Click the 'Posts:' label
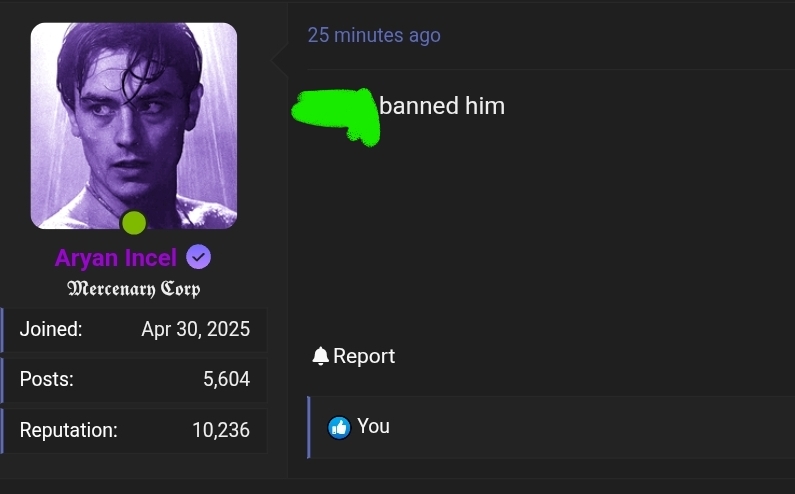This screenshot has height=494, width=795. [47, 379]
